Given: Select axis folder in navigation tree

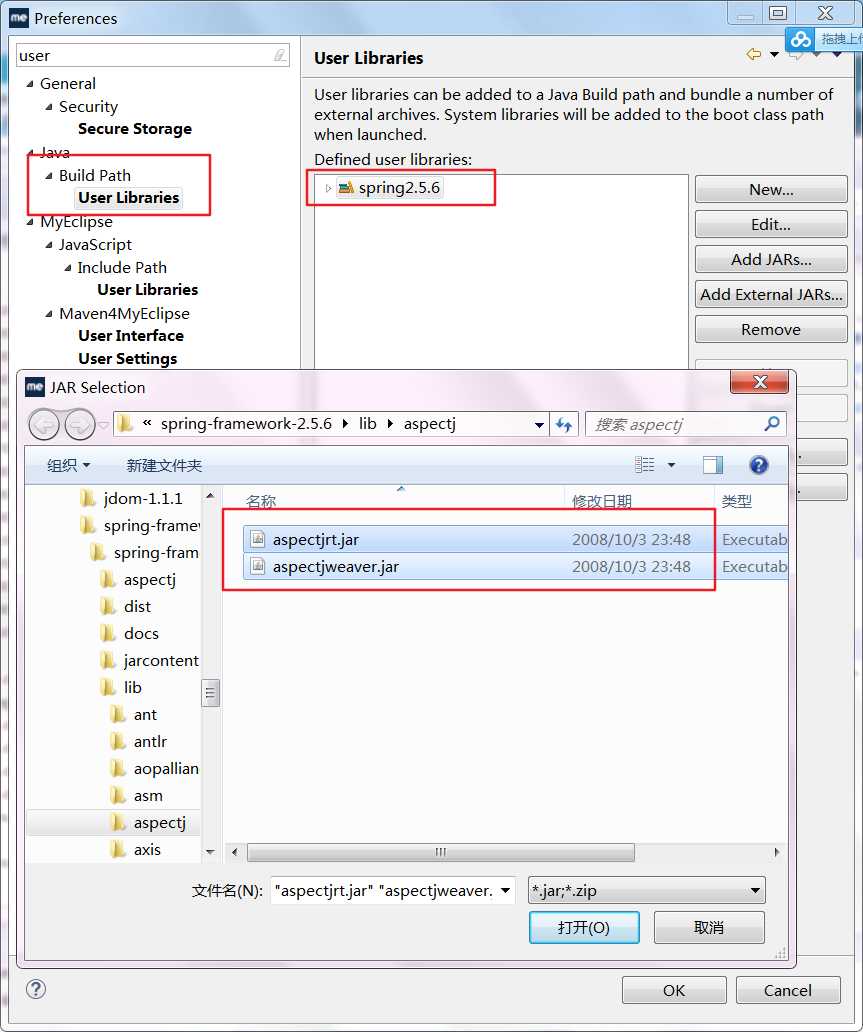Looking at the screenshot, I should point(147,850).
